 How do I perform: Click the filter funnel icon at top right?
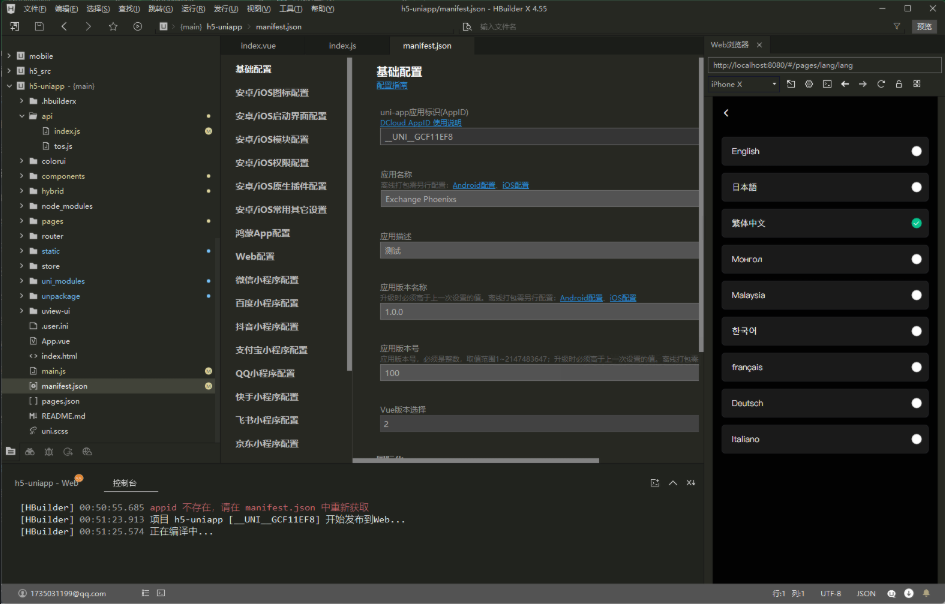(x=897, y=27)
